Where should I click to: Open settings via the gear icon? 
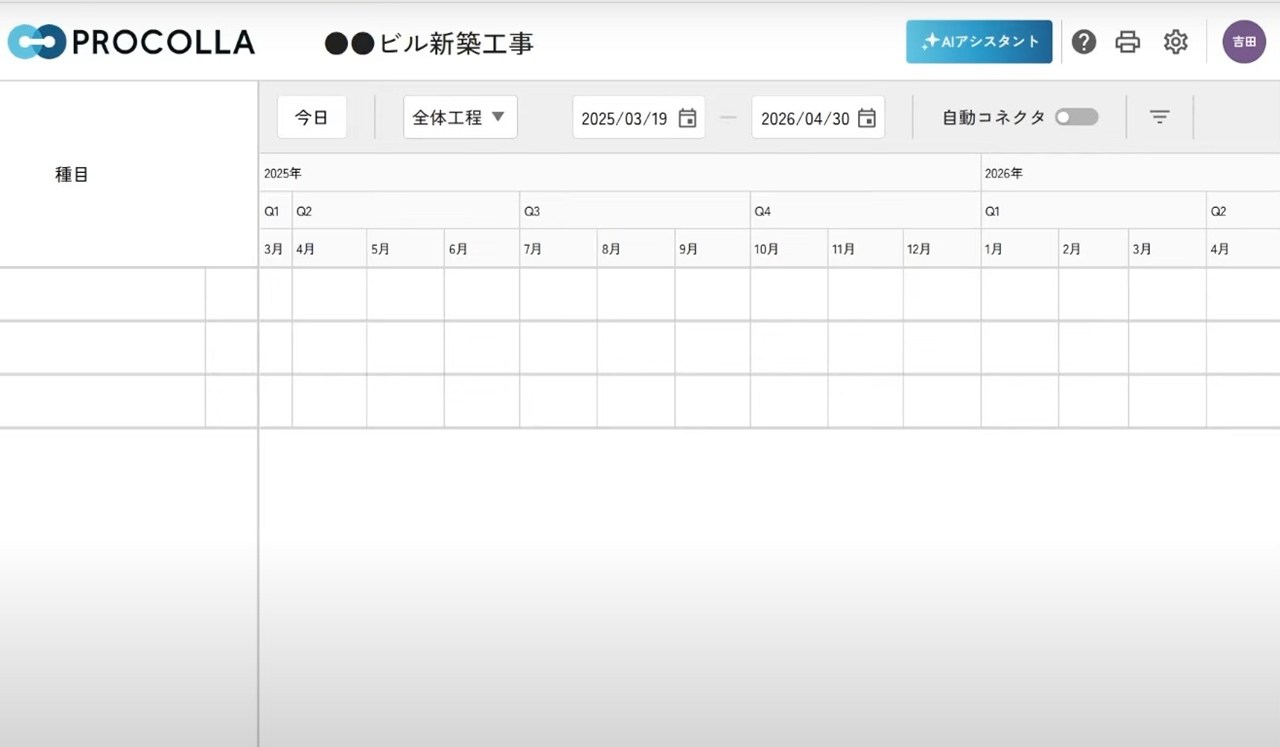[1175, 42]
